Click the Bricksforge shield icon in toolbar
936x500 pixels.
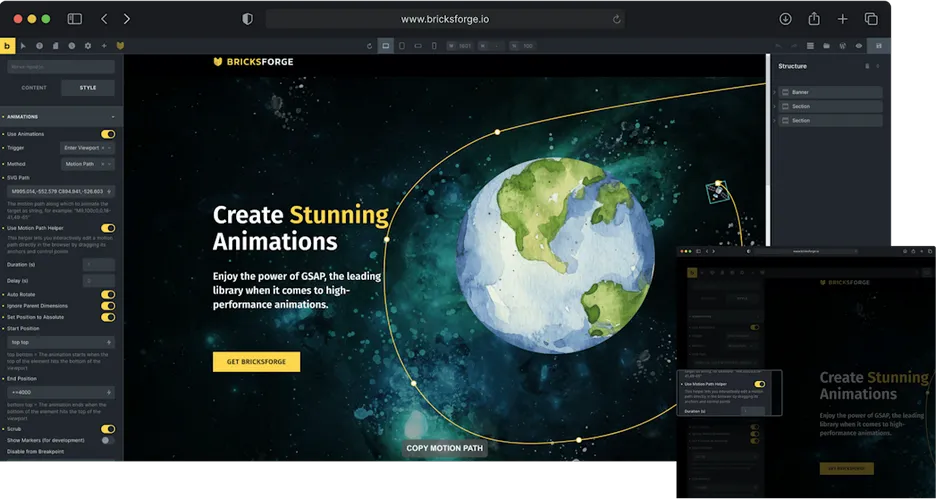coord(119,46)
